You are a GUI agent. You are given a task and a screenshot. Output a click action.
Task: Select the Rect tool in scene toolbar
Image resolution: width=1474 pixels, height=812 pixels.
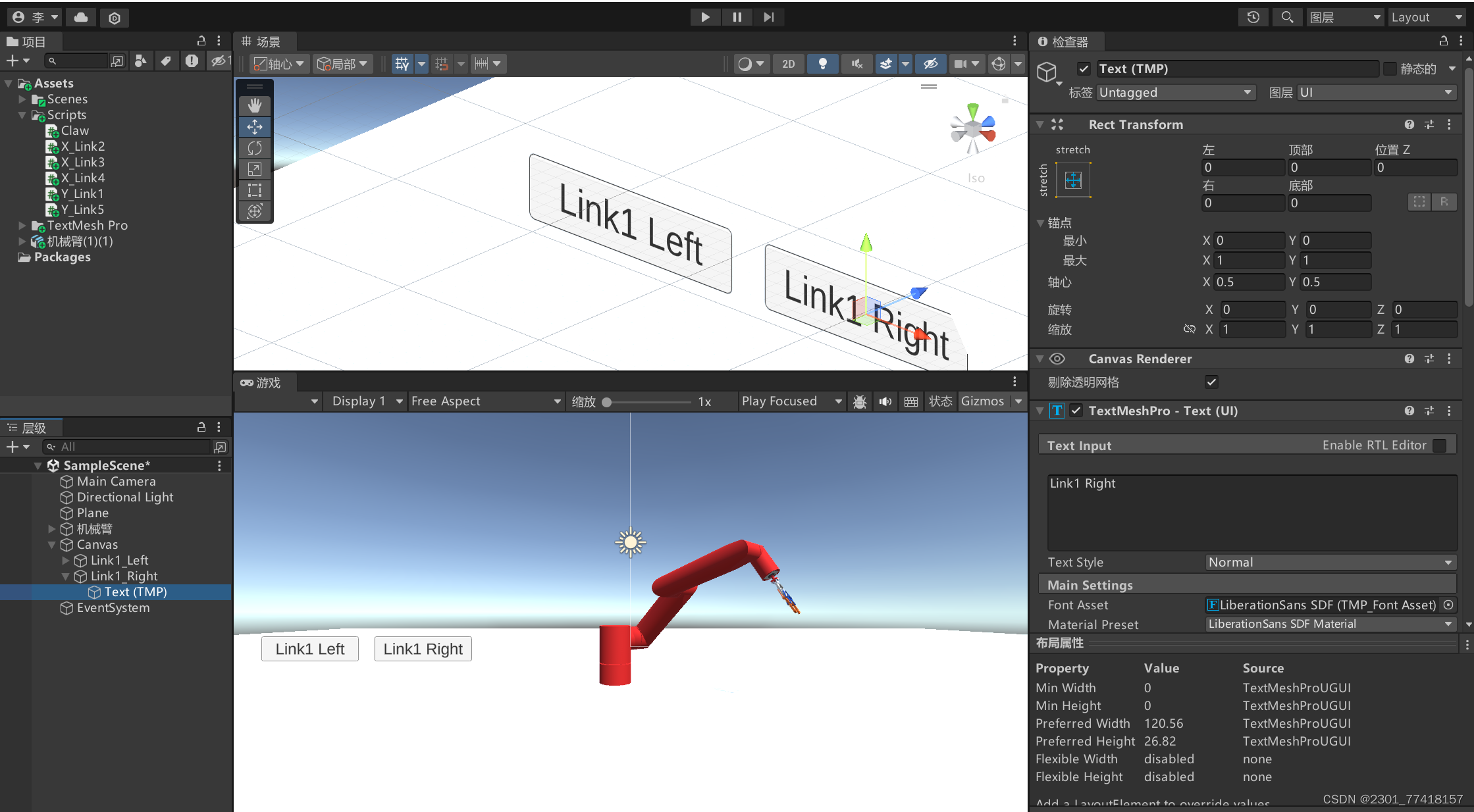[x=255, y=190]
